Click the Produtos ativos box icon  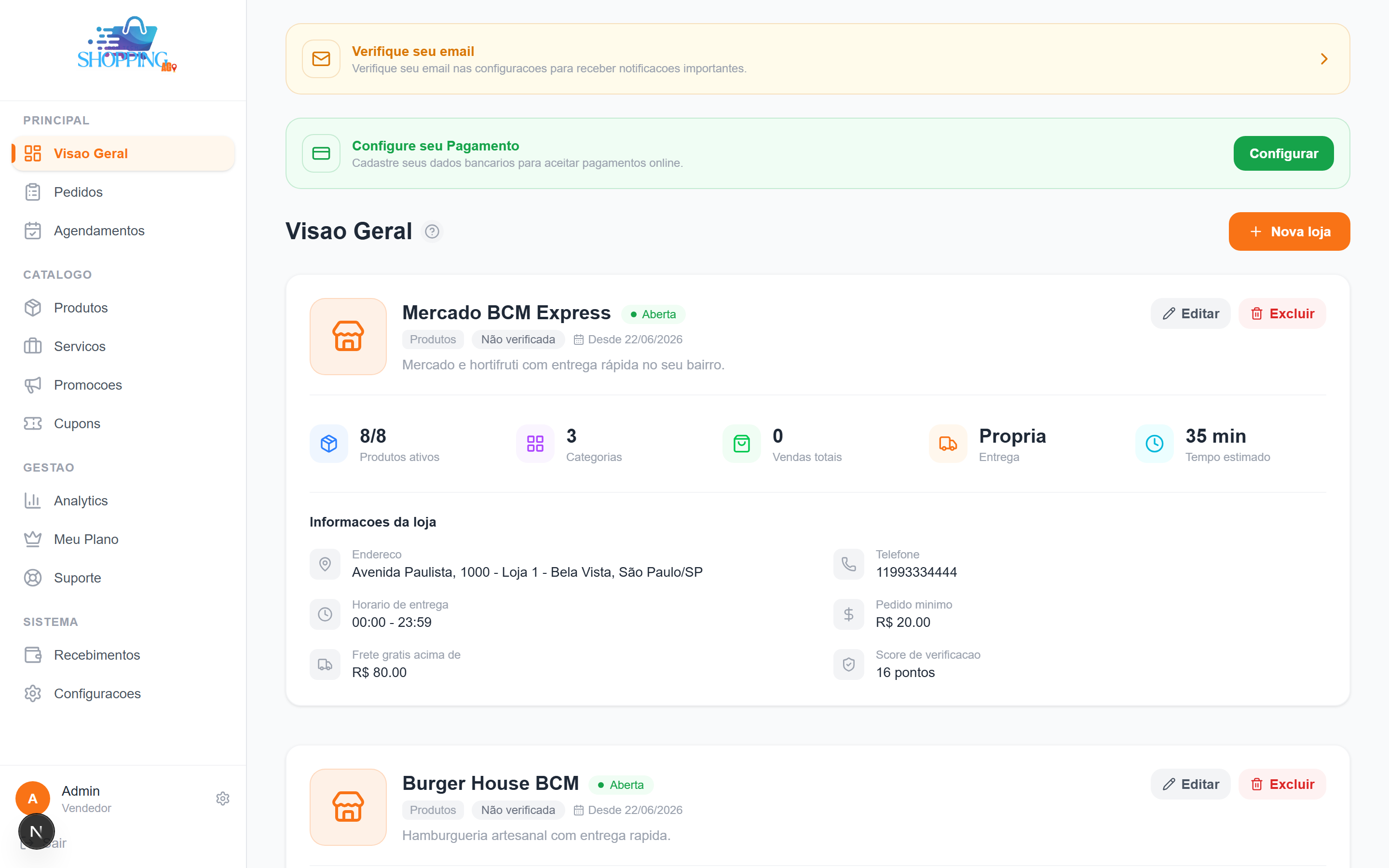click(x=329, y=444)
